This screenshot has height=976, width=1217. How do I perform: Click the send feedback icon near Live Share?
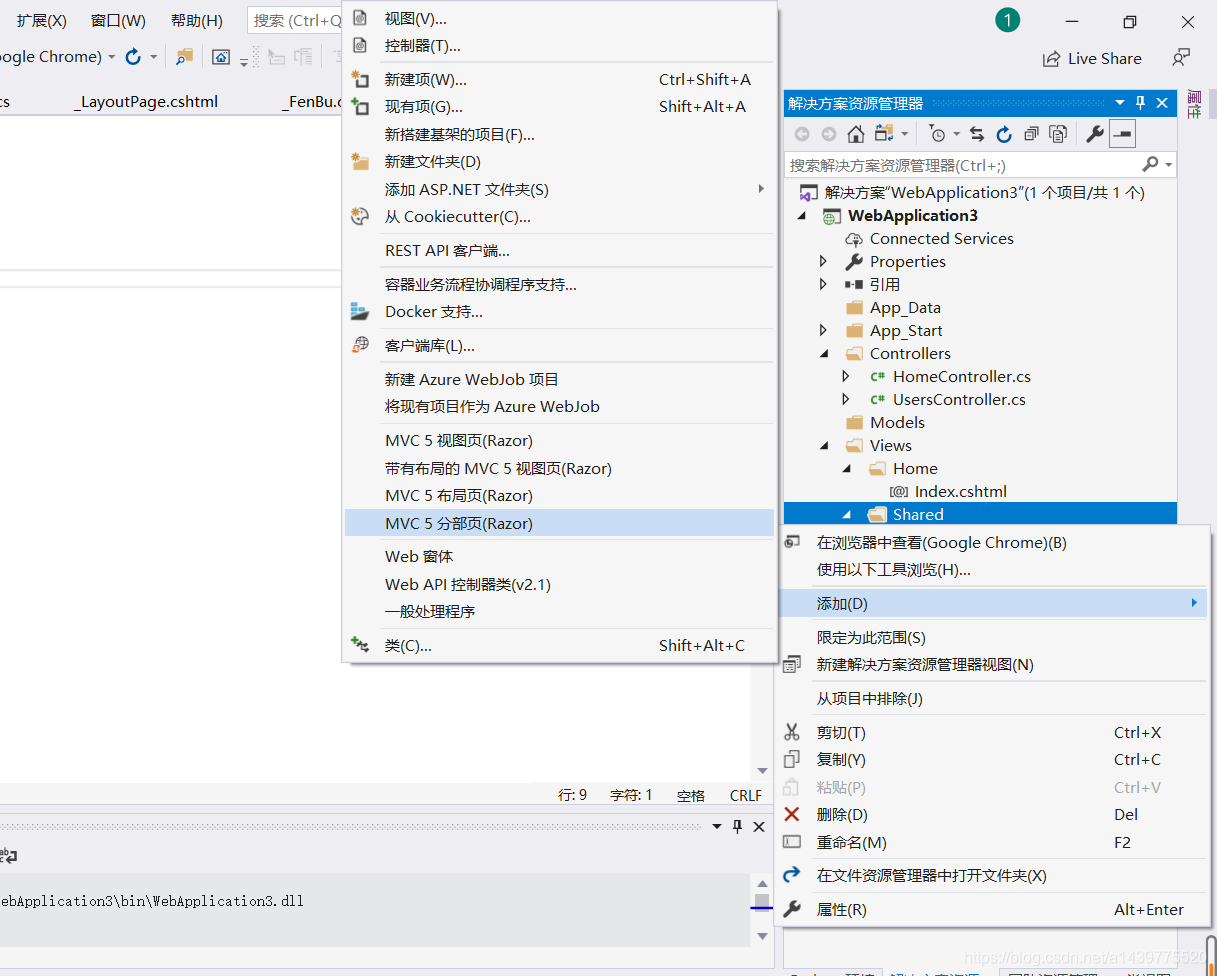pyautogui.click(x=1181, y=58)
